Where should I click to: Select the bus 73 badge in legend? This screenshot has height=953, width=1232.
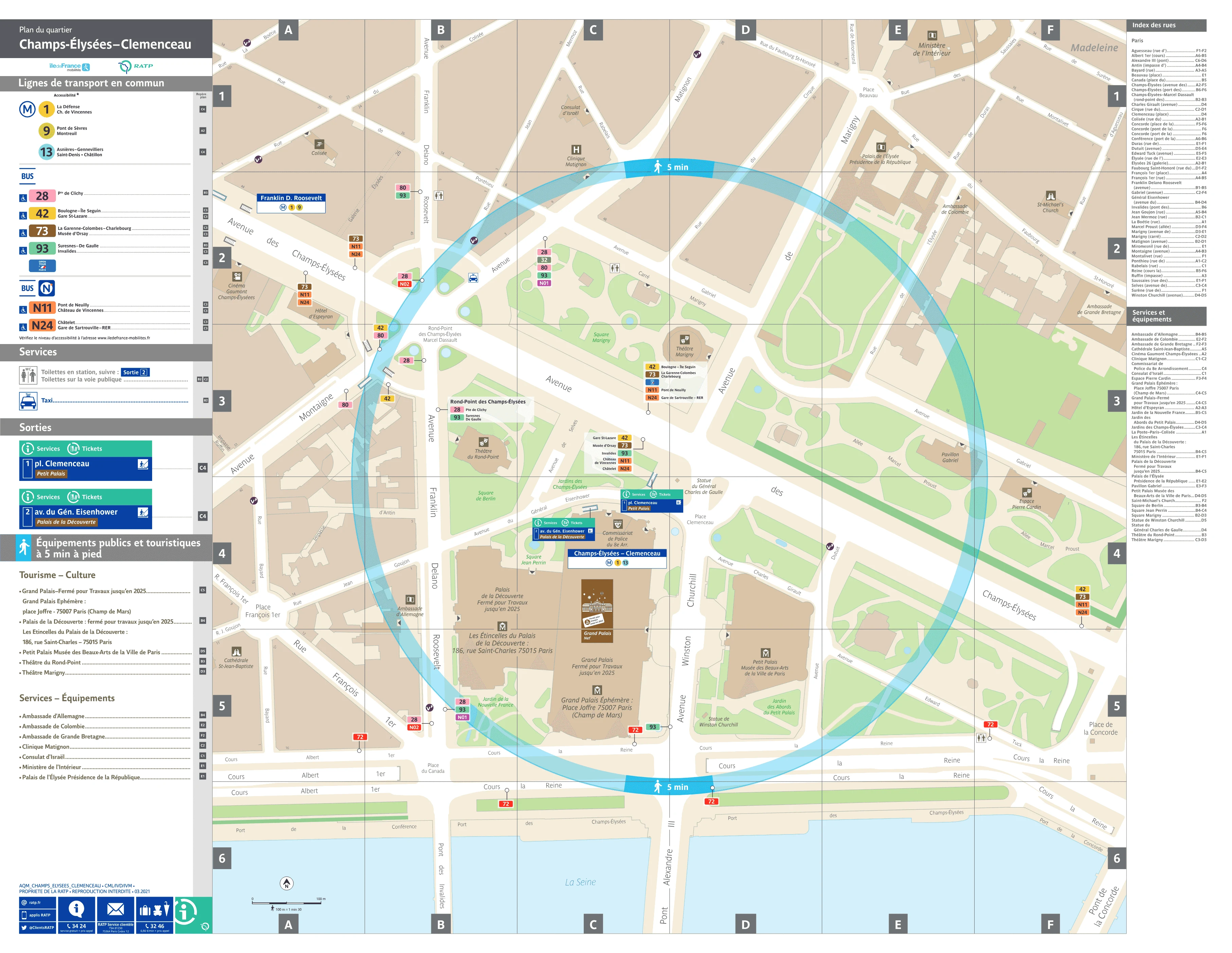(x=42, y=231)
